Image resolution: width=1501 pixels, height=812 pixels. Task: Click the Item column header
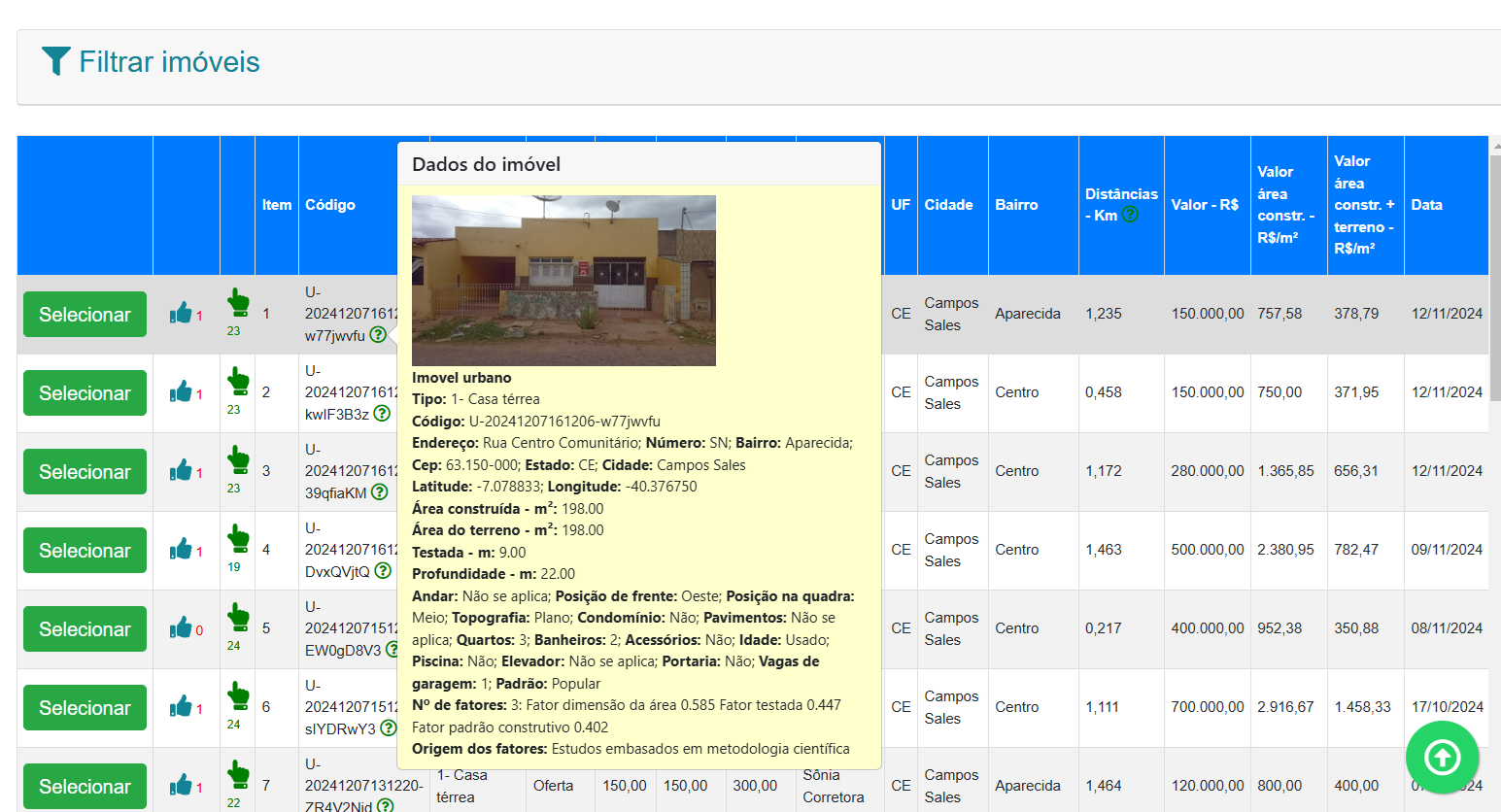(277, 205)
